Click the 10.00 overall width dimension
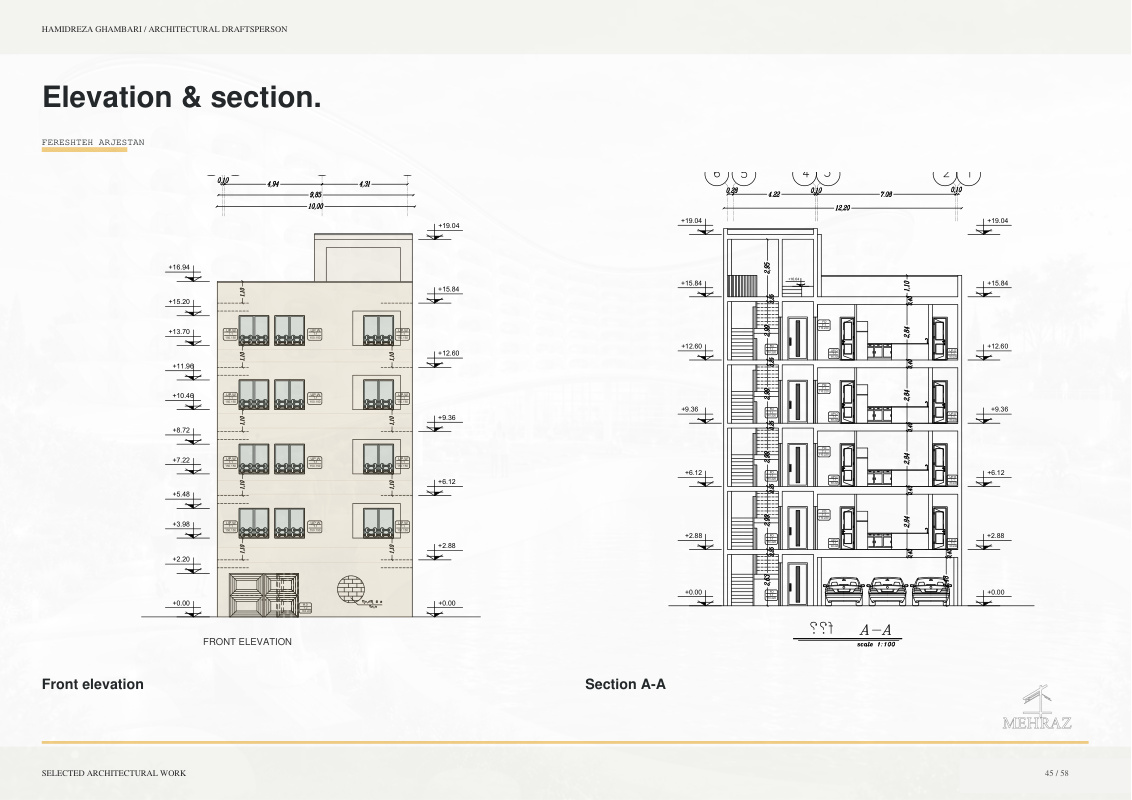Image resolution: width=1132 pixels, height=800 pixels. 315,206
